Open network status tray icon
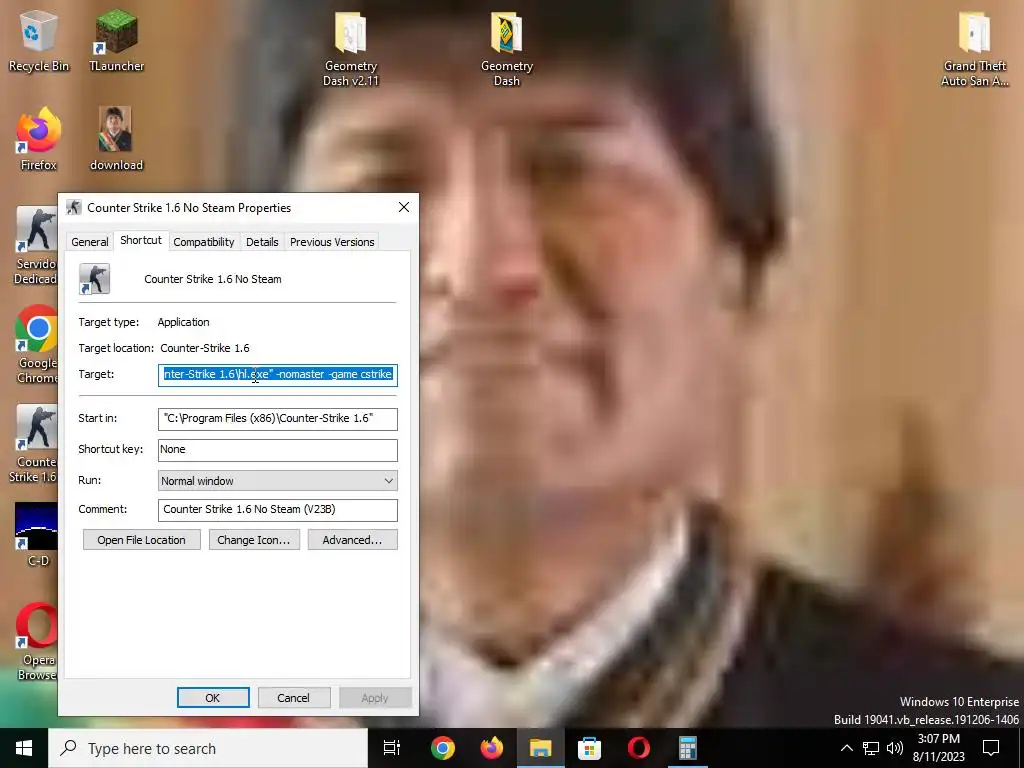This screenshot has width=1024, height=768. point(871,748)
